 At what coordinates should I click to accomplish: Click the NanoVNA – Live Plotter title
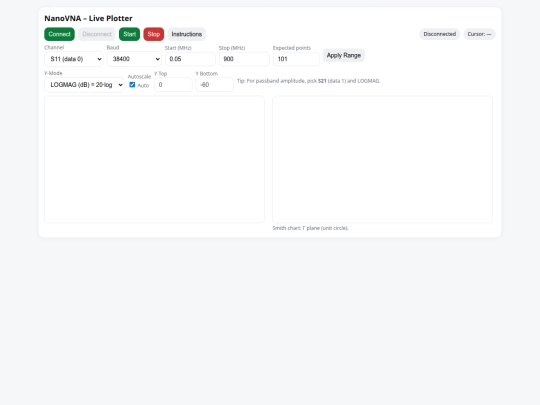pos(88,18)
